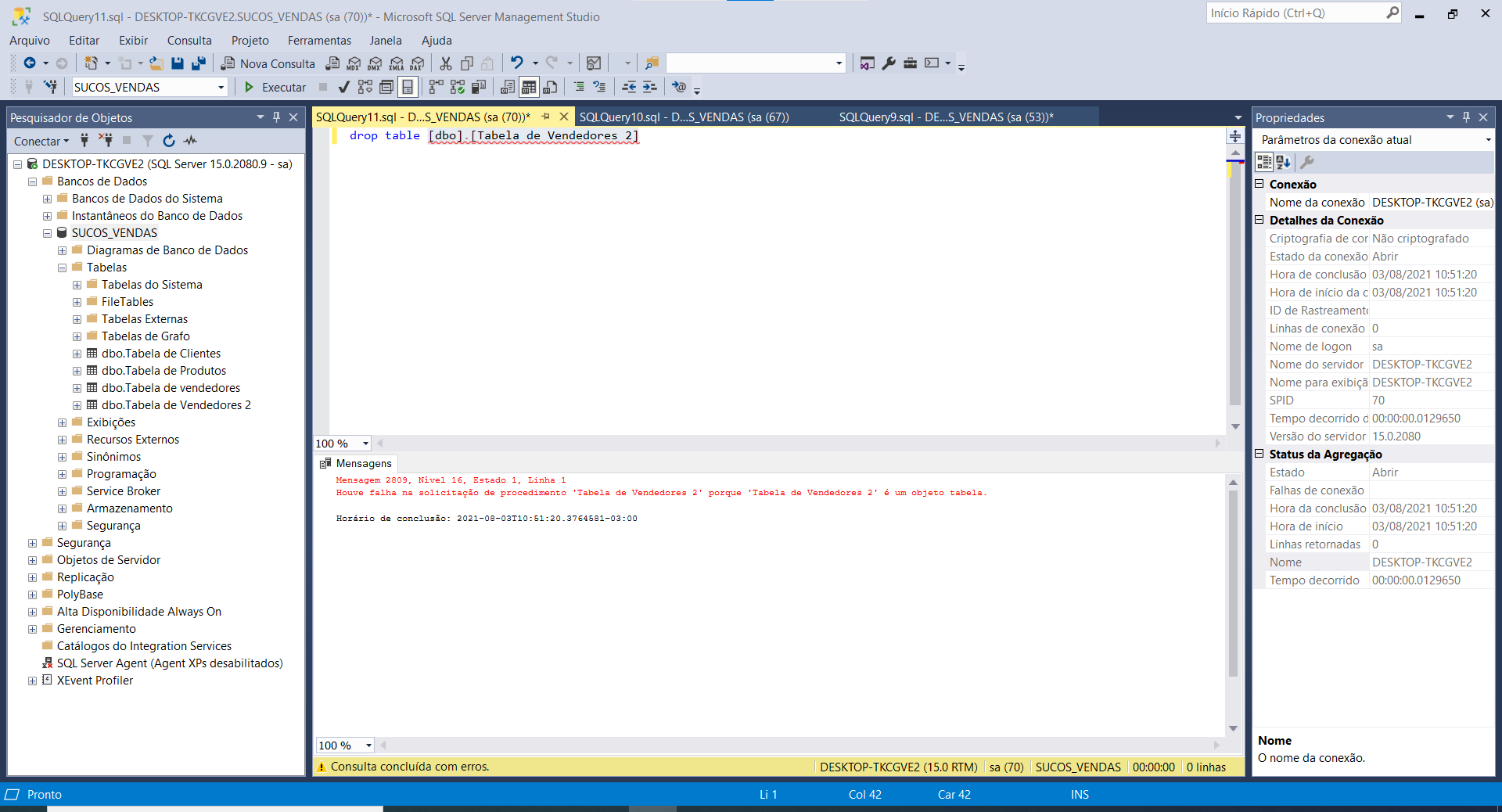Toggle Results to File mode
This screenshot has height=812, width=1502.
(x=551, y=87)
